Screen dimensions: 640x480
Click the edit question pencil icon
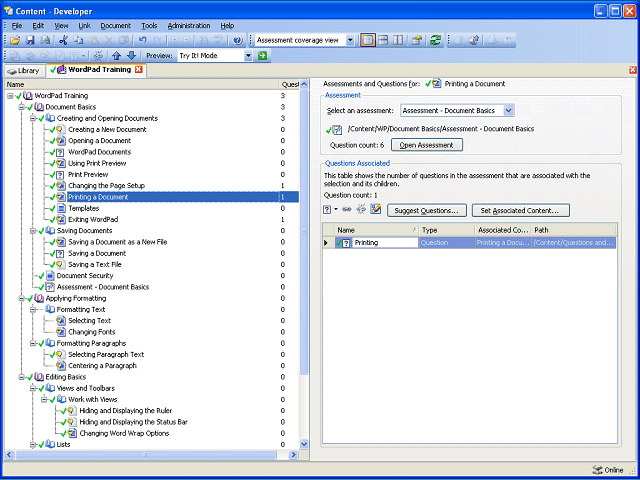coord(376,209)
